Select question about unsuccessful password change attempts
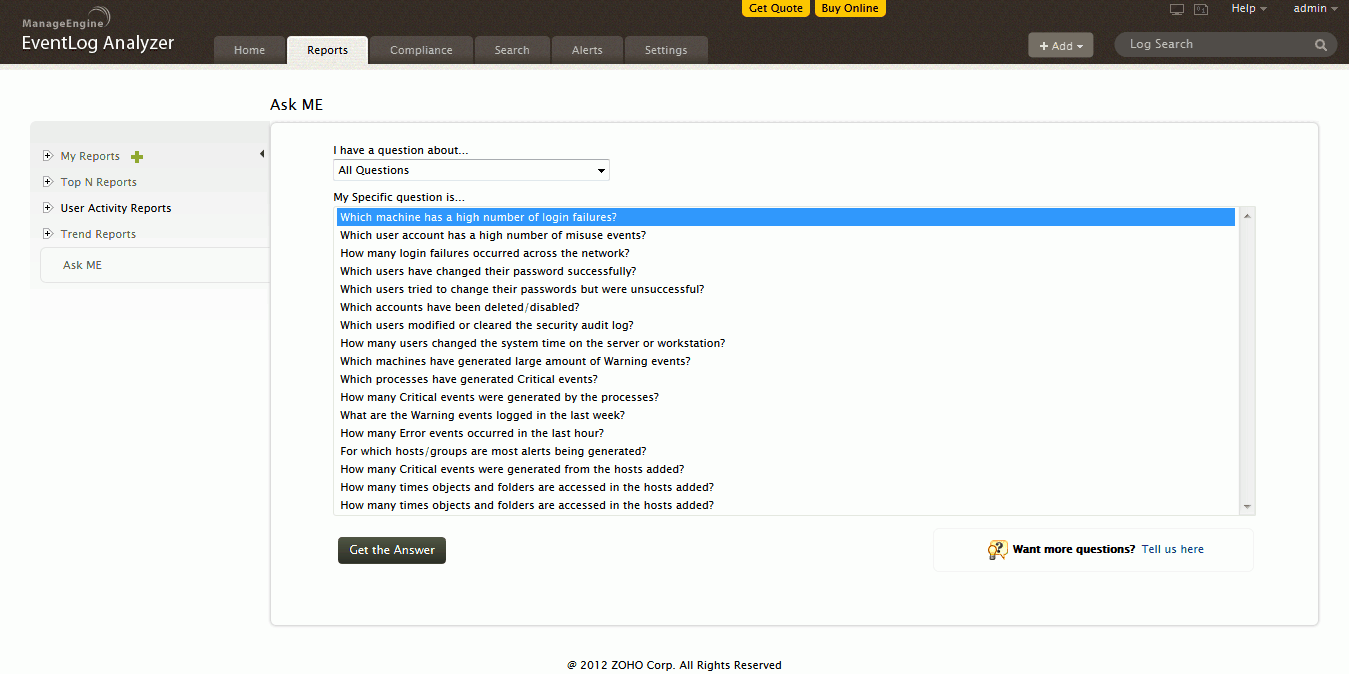Image resolution: width=1349 pixels, height=674 pixels. (786, 289)
